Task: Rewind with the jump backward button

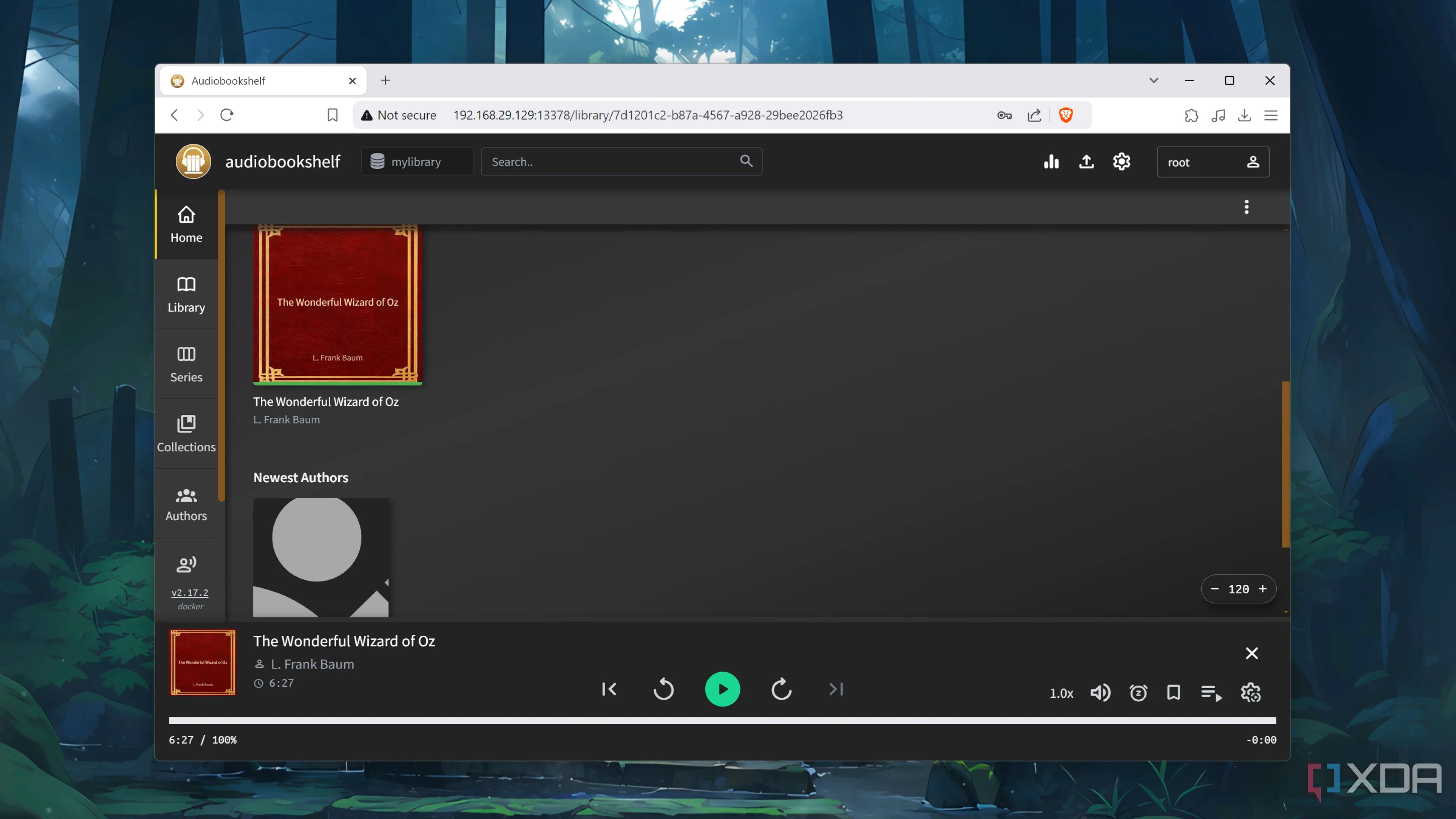Action: pos(664,689)
